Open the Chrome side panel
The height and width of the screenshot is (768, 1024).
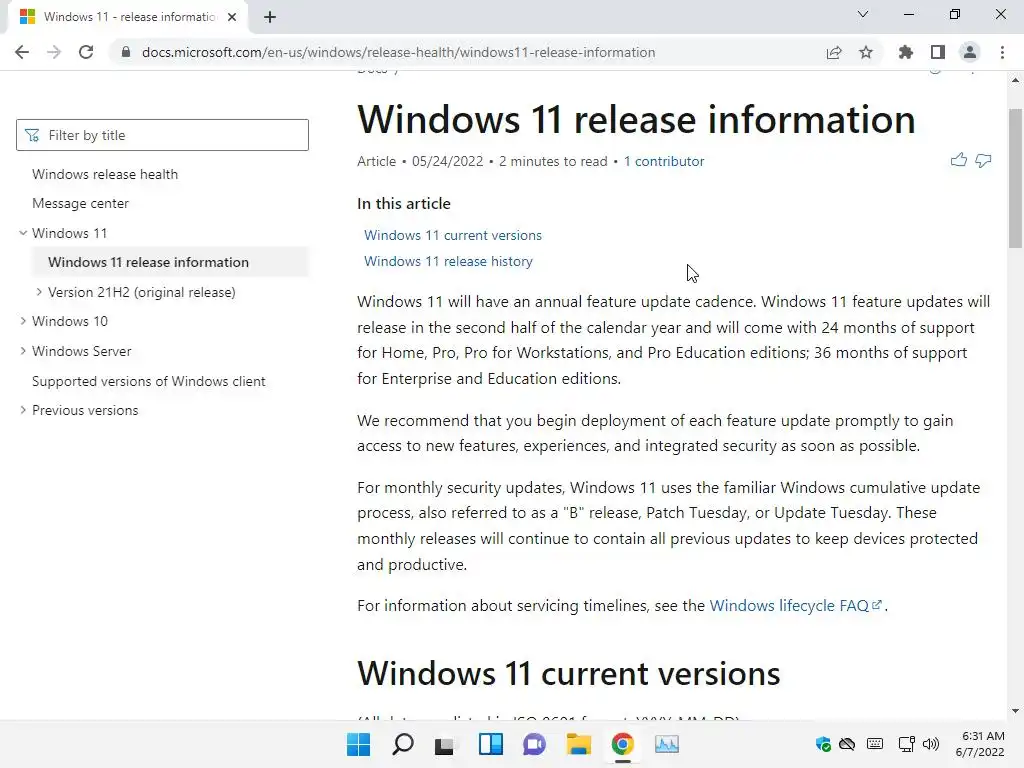point(938,52)
